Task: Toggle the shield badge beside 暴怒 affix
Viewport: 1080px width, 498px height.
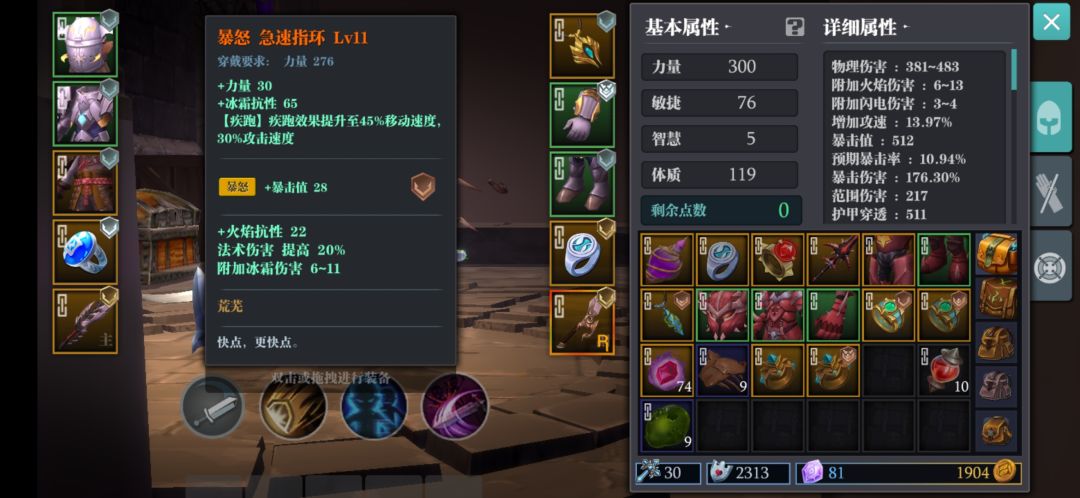Action: click(422, 187)
